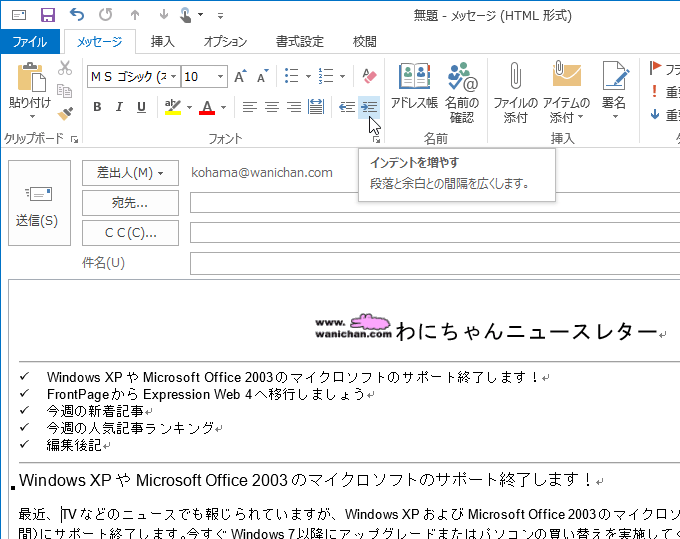Select the メッセージ ribbon tab
This screenshot has width=680, height=539.
tap(100, 42)
